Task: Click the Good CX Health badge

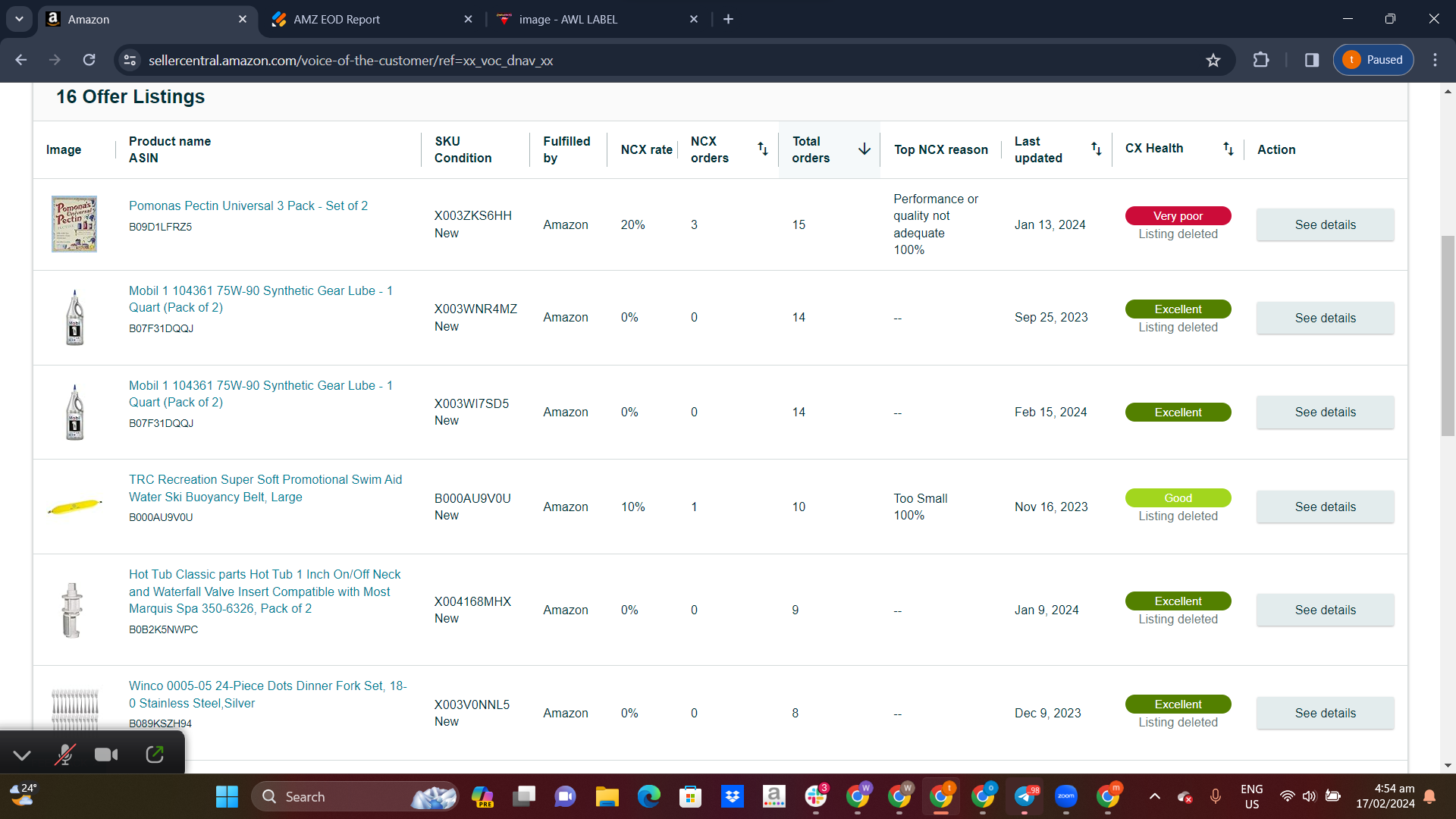Action: (1178, 498)
